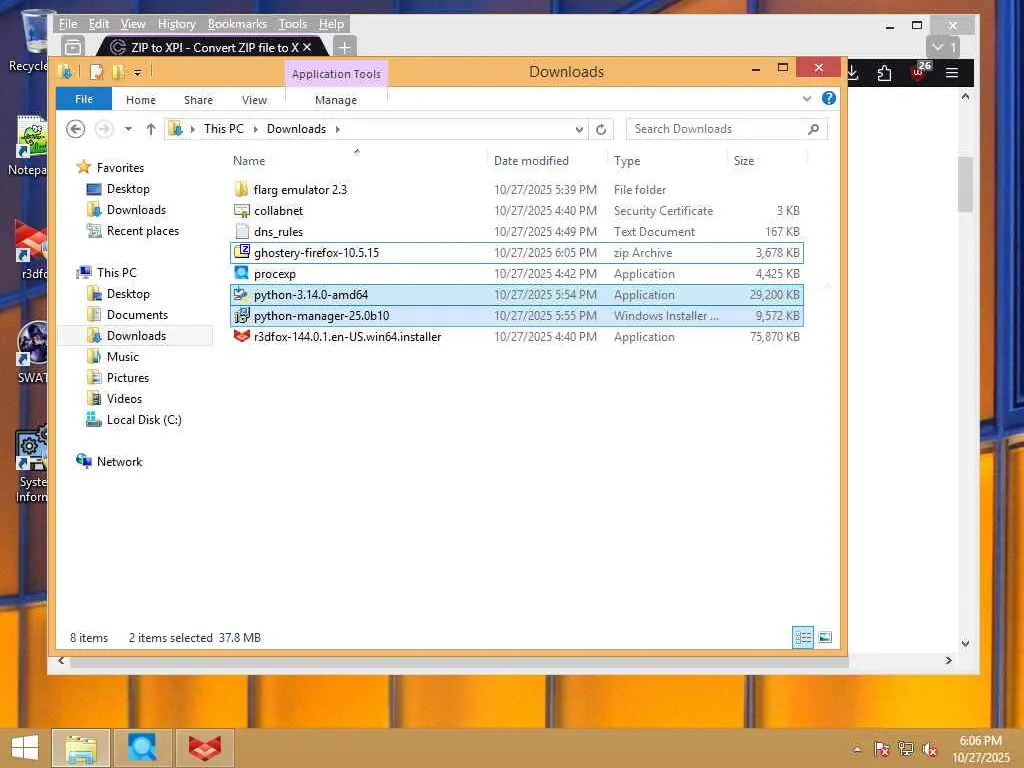The height and width of the screenshot is (768, 1024).
Task: Open the browser History menu
Action: point(176,24)
